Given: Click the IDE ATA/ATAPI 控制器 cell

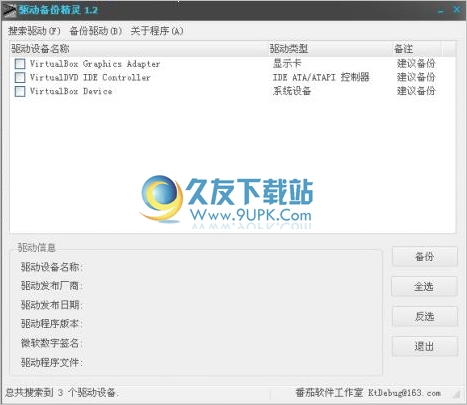Looking at the screenshot, I should tap(321, 77).
